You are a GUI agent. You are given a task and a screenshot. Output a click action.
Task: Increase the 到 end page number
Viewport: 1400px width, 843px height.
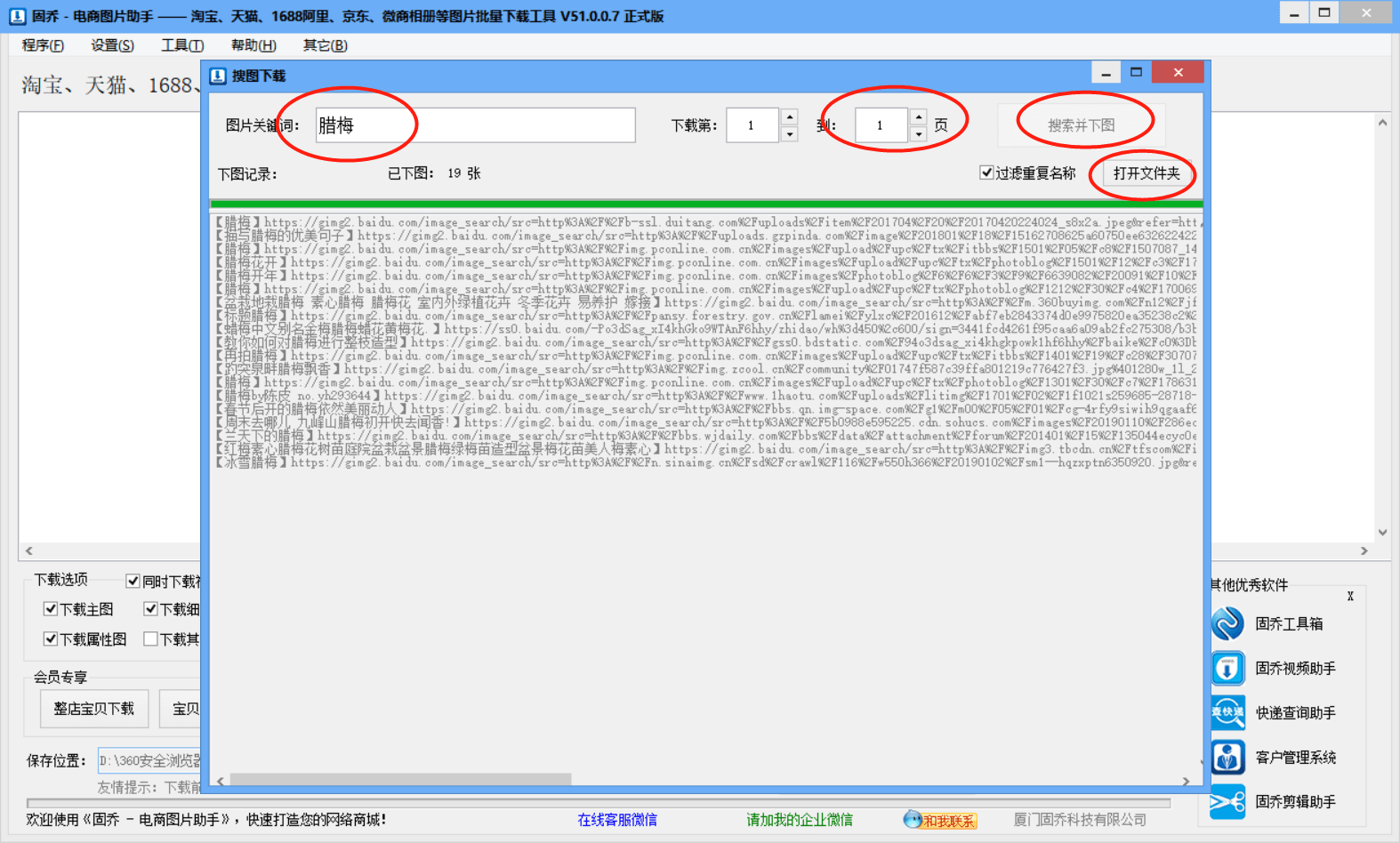[918, 116]
